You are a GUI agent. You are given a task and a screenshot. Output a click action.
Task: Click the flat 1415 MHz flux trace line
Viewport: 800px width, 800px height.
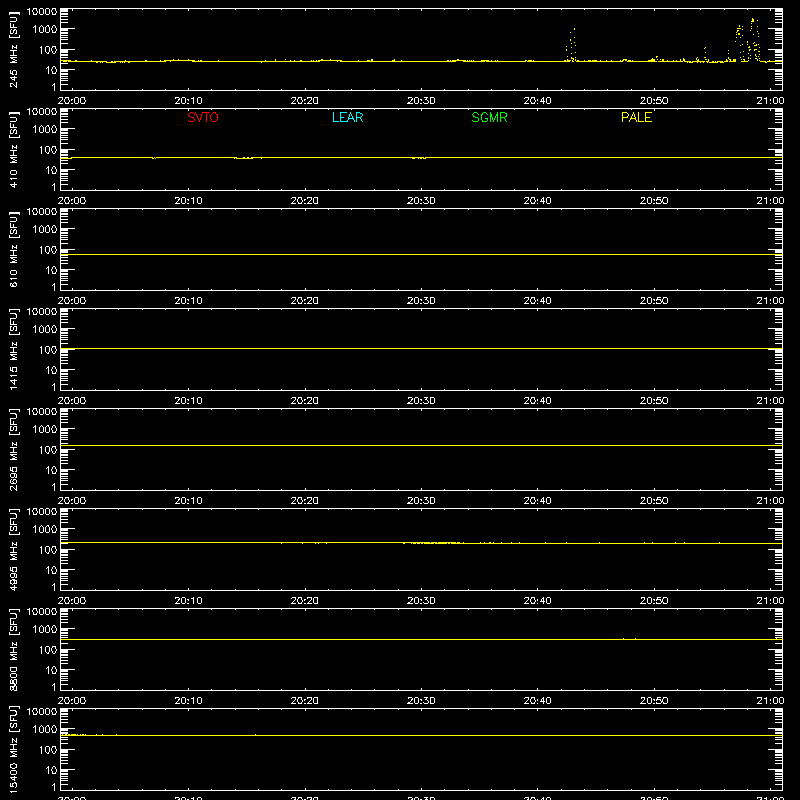coord(421,348)
